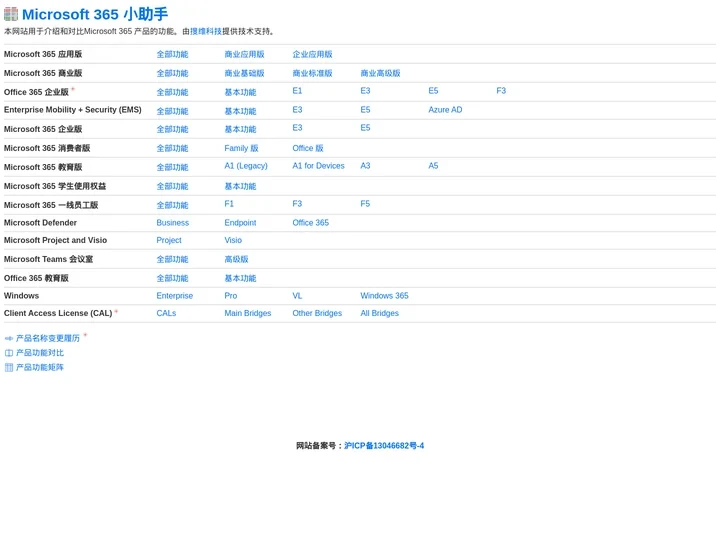Open the A3 education link
This screenshot has height=540, width=720.
pyautogui.click(x=365, y=166)
